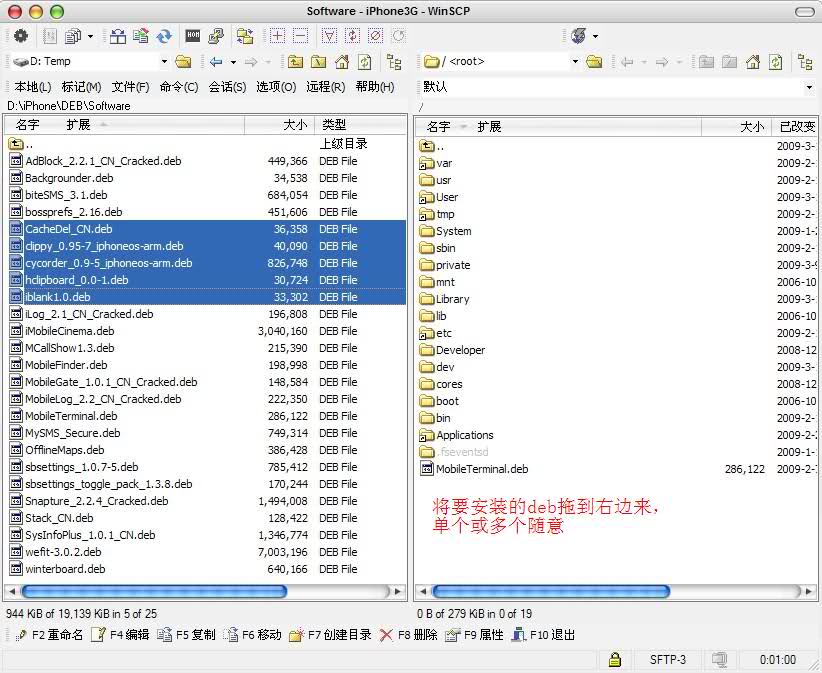Click the Clear Selection toolbar icon

375,36
